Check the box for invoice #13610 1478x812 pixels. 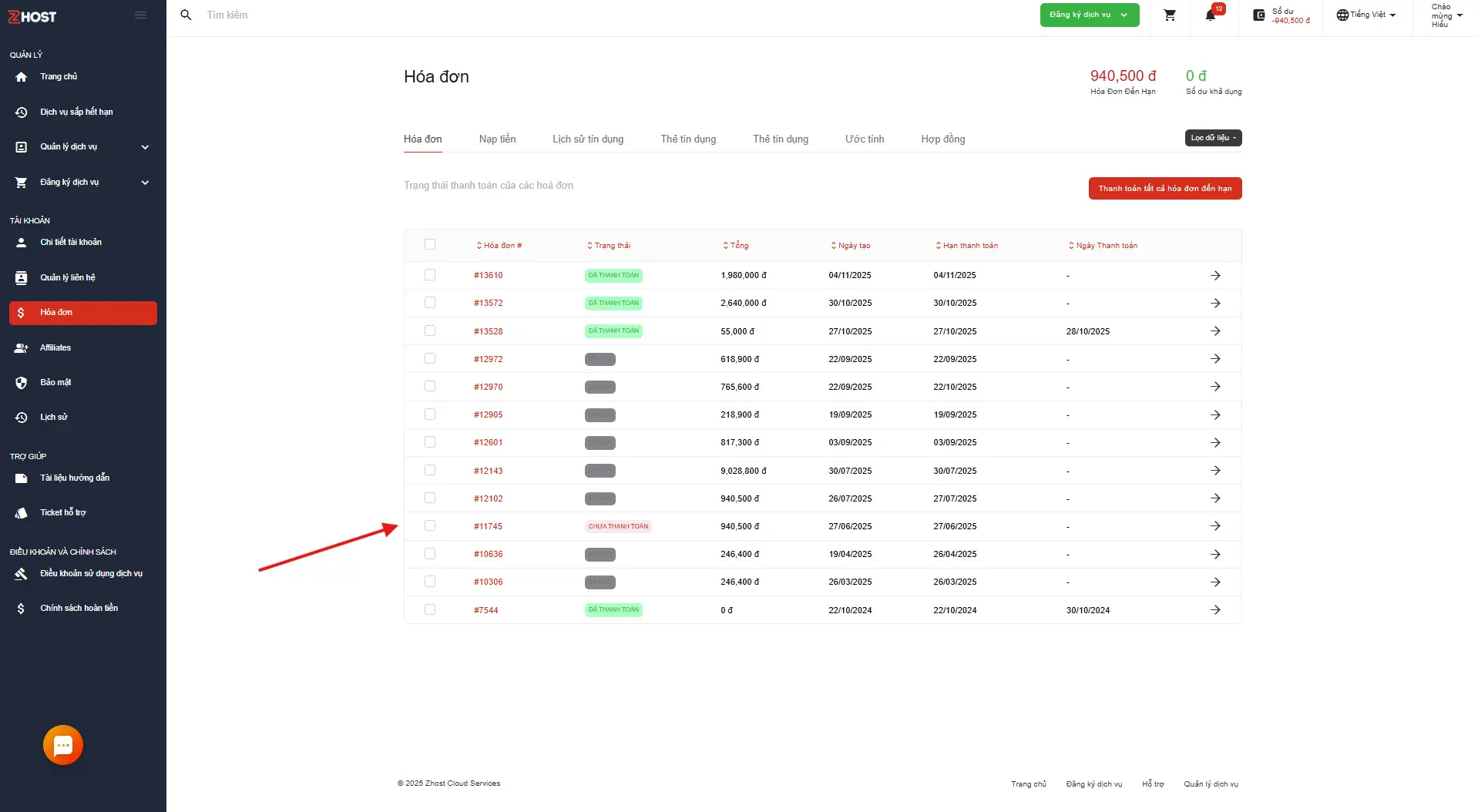tap(430, 275)
